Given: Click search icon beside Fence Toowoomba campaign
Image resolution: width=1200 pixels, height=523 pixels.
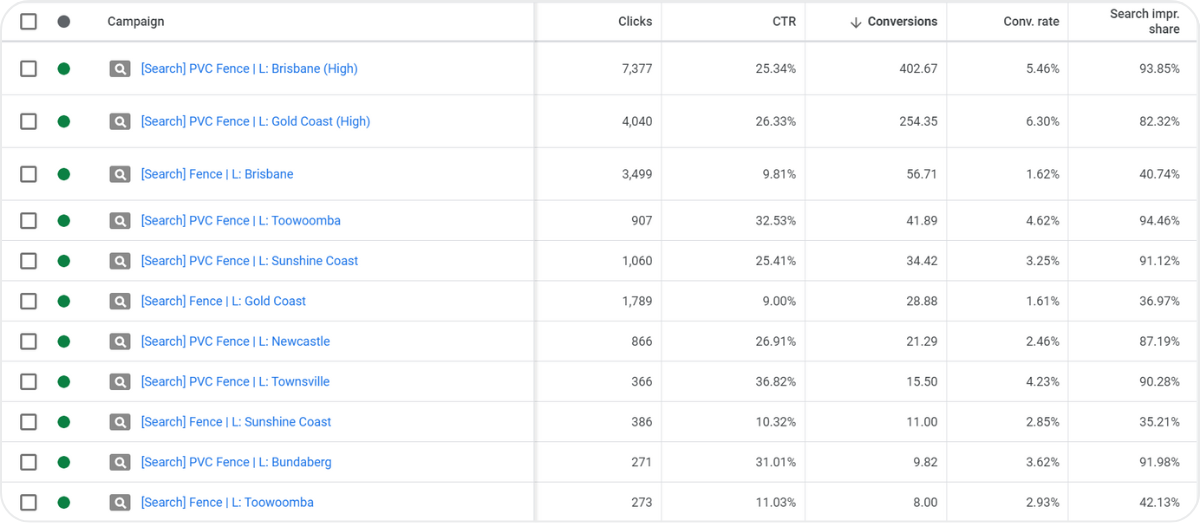Looking at the screenshot, I should tap(120, 502).
